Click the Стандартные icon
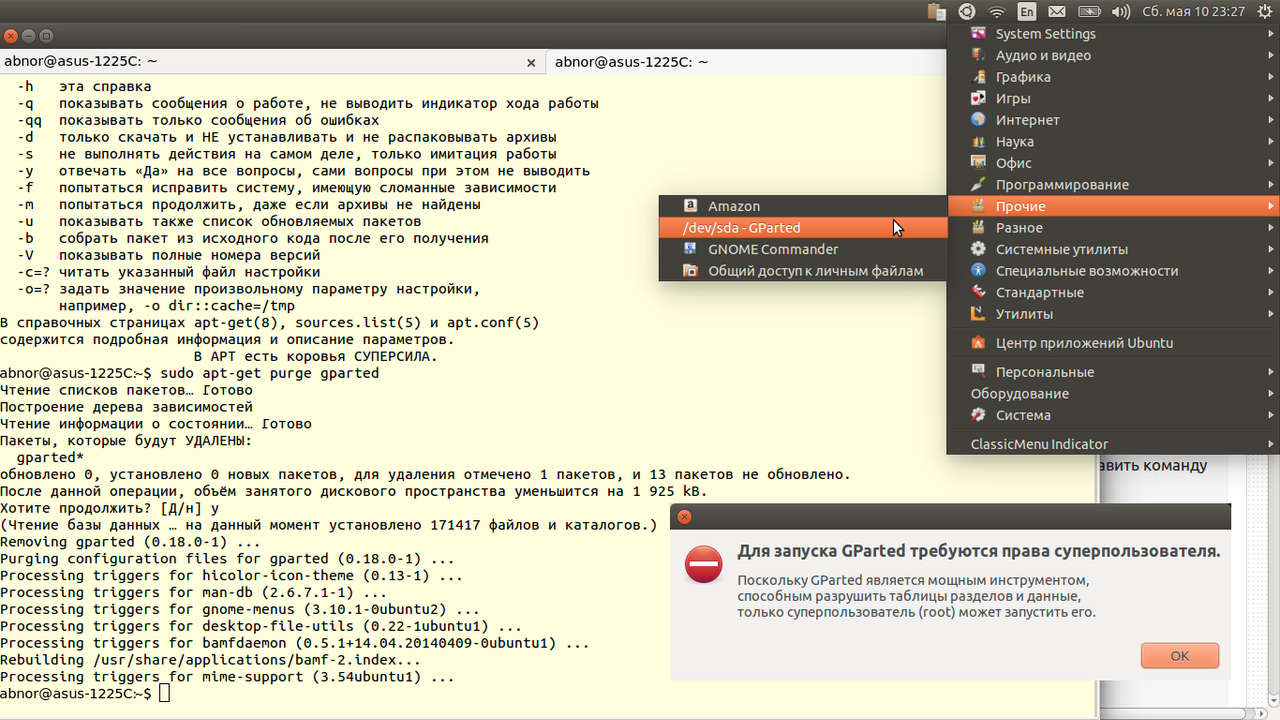The height and width of the screenshot is (720, 1280). point(978,292)
